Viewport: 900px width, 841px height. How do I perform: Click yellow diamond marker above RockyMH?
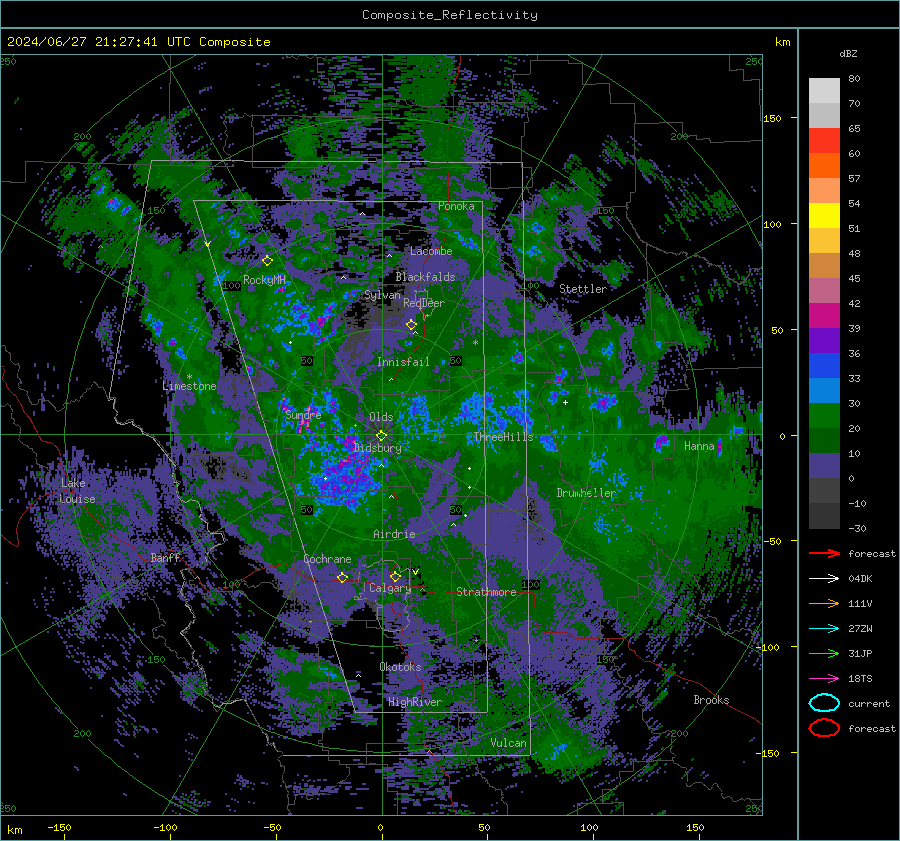(267, 261)
